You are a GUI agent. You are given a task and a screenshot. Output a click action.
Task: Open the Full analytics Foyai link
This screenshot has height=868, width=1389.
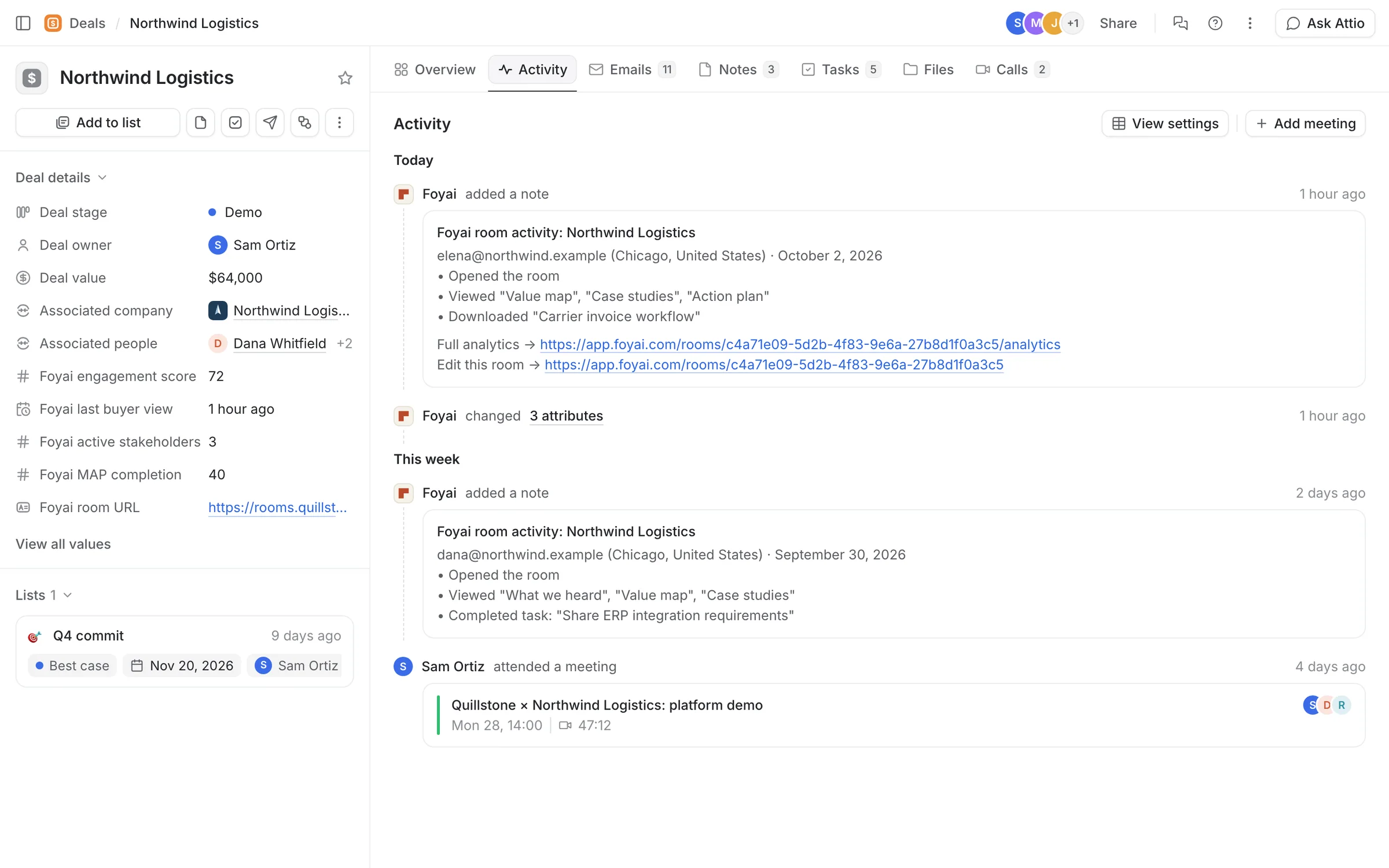[x=800, y=344]
